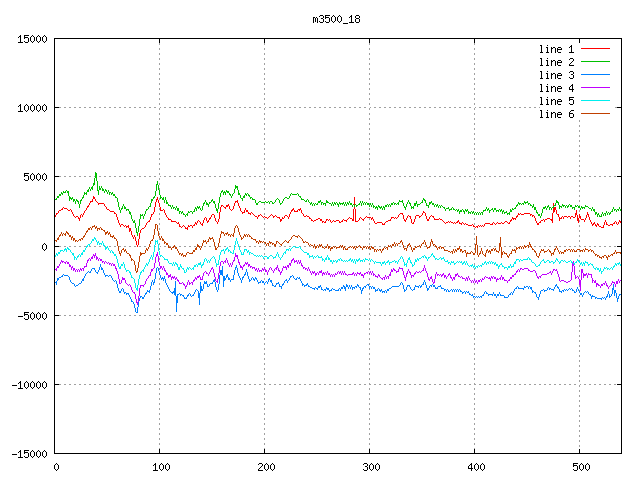Screen dimensions: 640x480
Task: Select the 'line 1' legend label
Action: [x=556, y=49]
